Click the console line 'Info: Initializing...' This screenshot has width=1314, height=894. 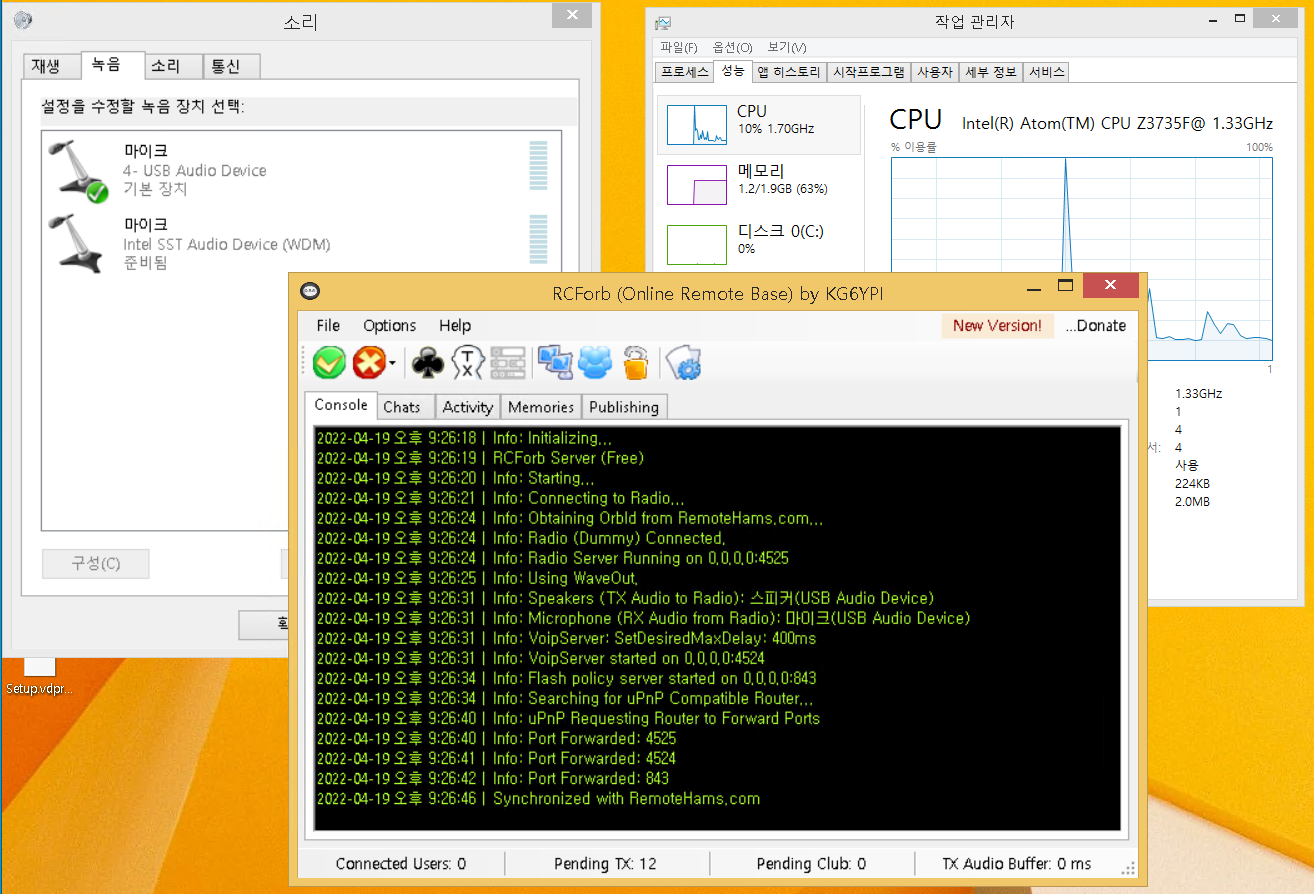(x=464, y=438)
